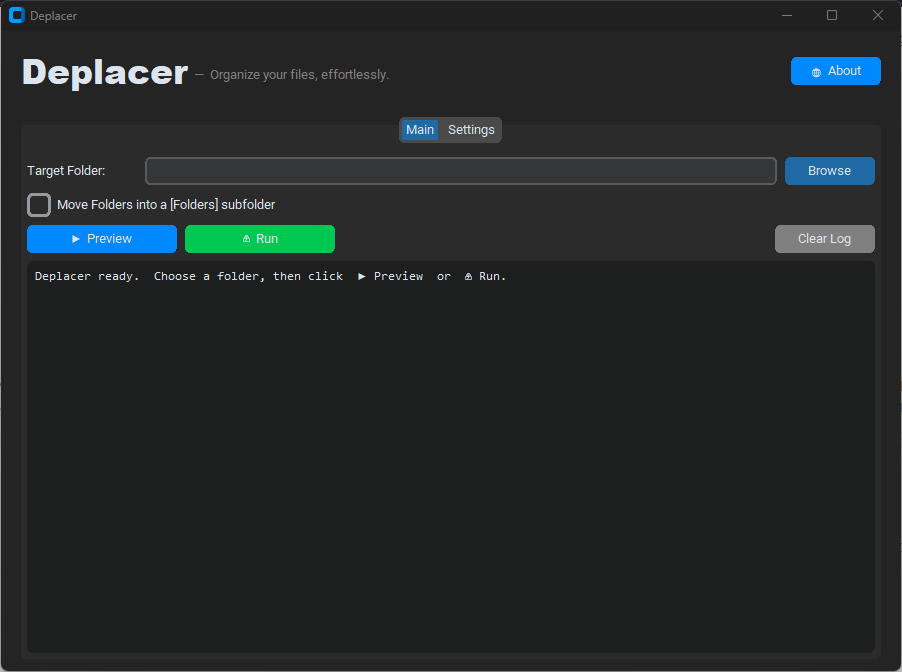
Task: Click the green Run button
Action: [259, 239]
